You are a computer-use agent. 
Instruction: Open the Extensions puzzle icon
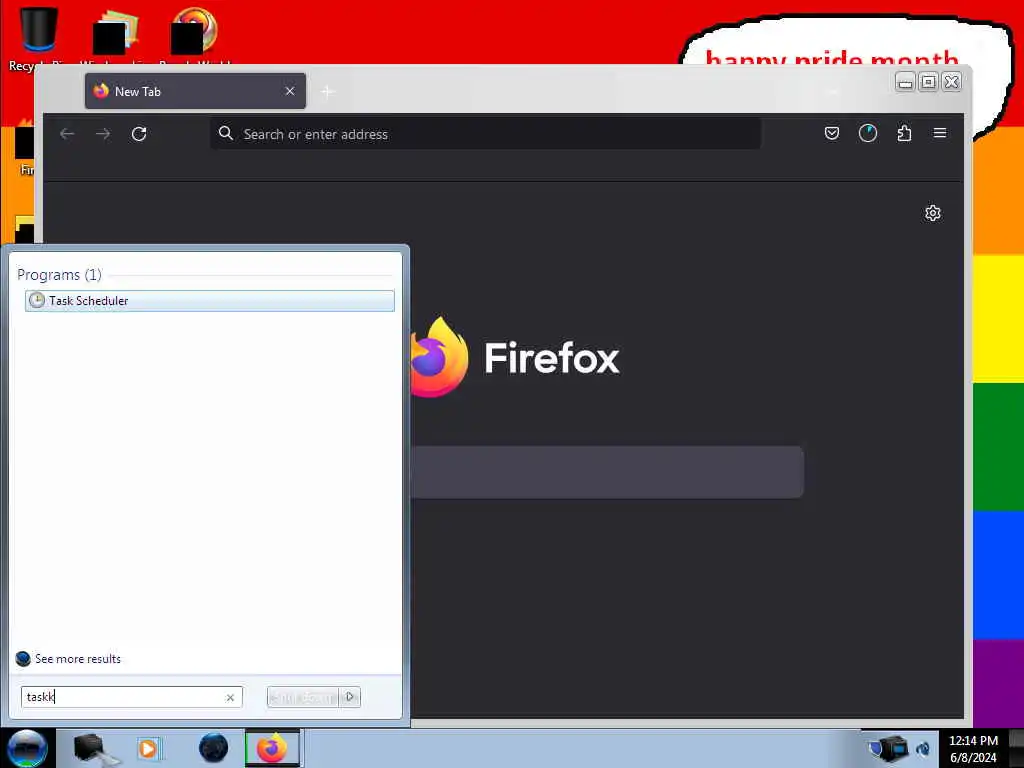pos(904,133)
